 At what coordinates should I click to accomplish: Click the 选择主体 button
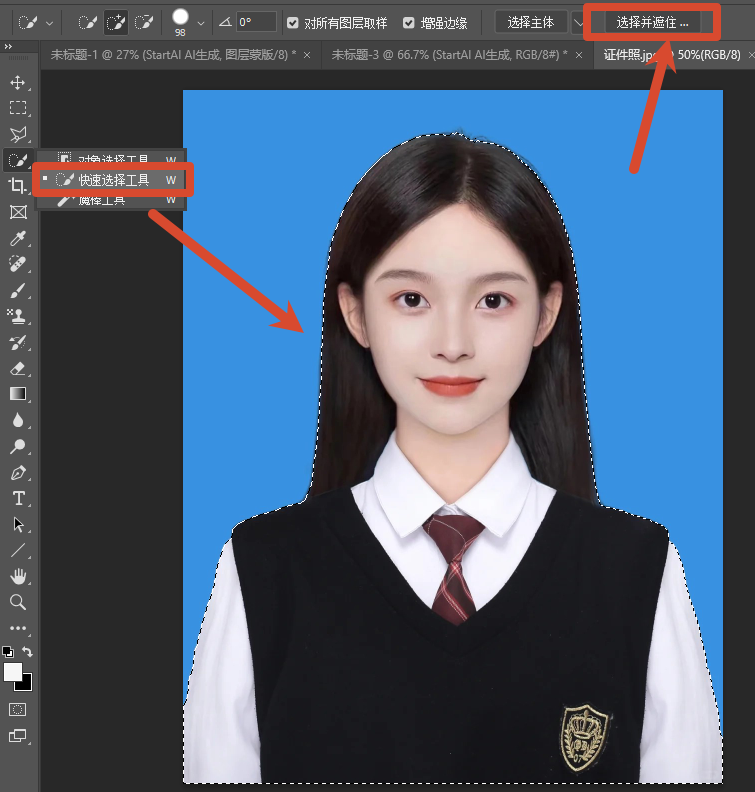[531, 23]
